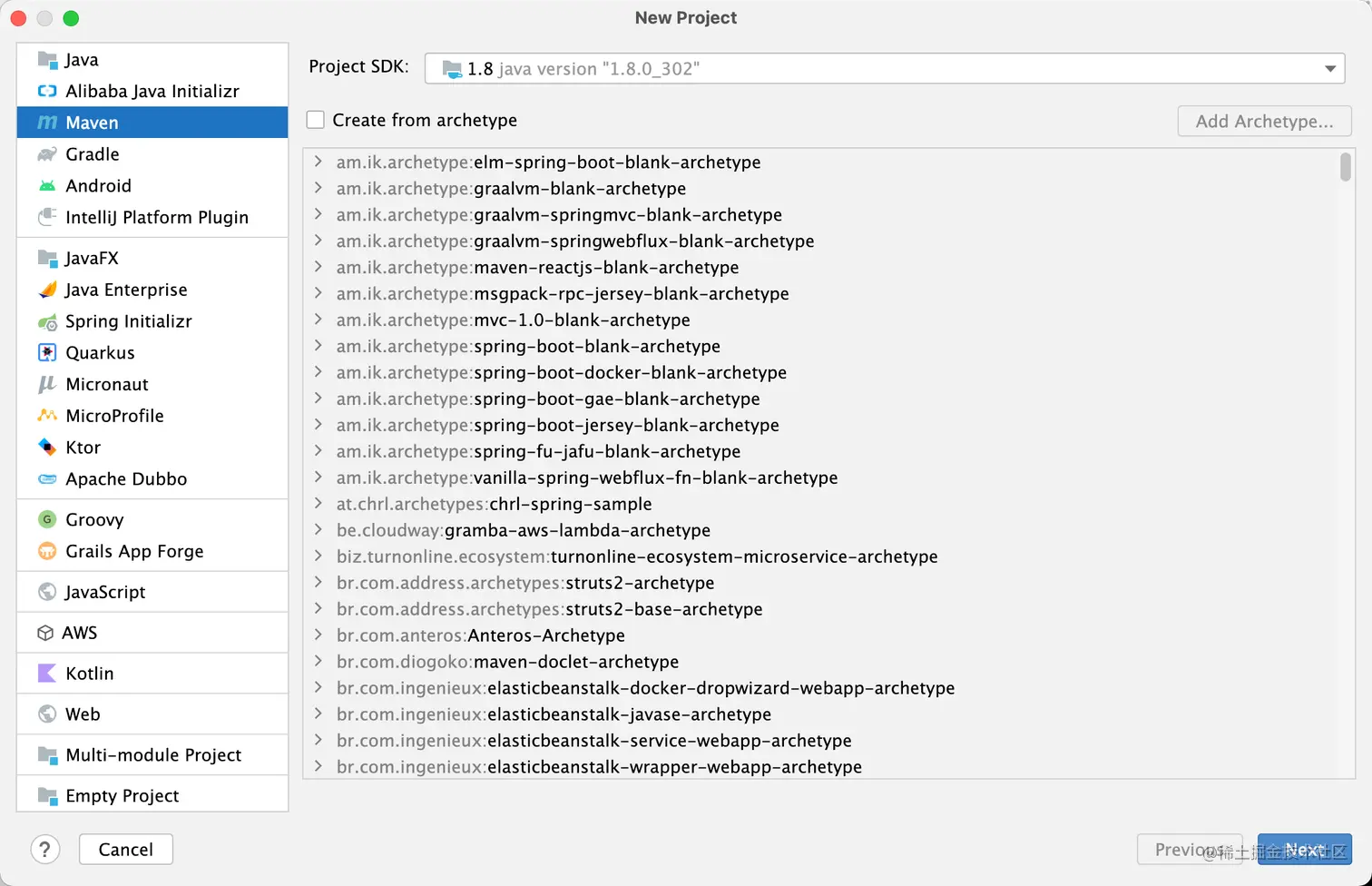Click the JavaScript globe icon

tap(47, 592)
